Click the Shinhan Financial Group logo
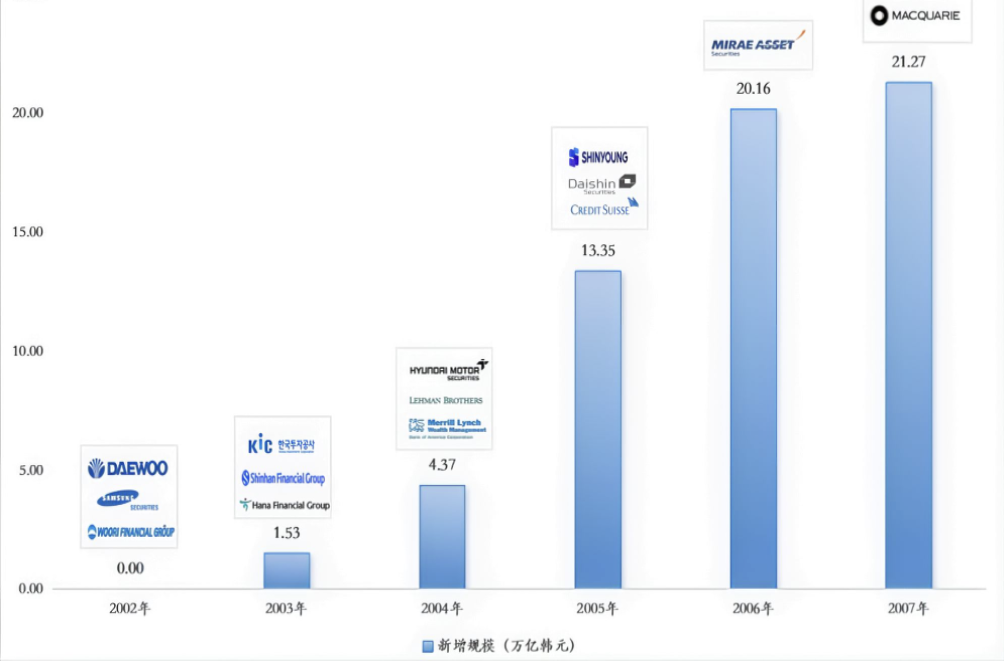This screenshot has height=664, width=1004. pos(283,478)
